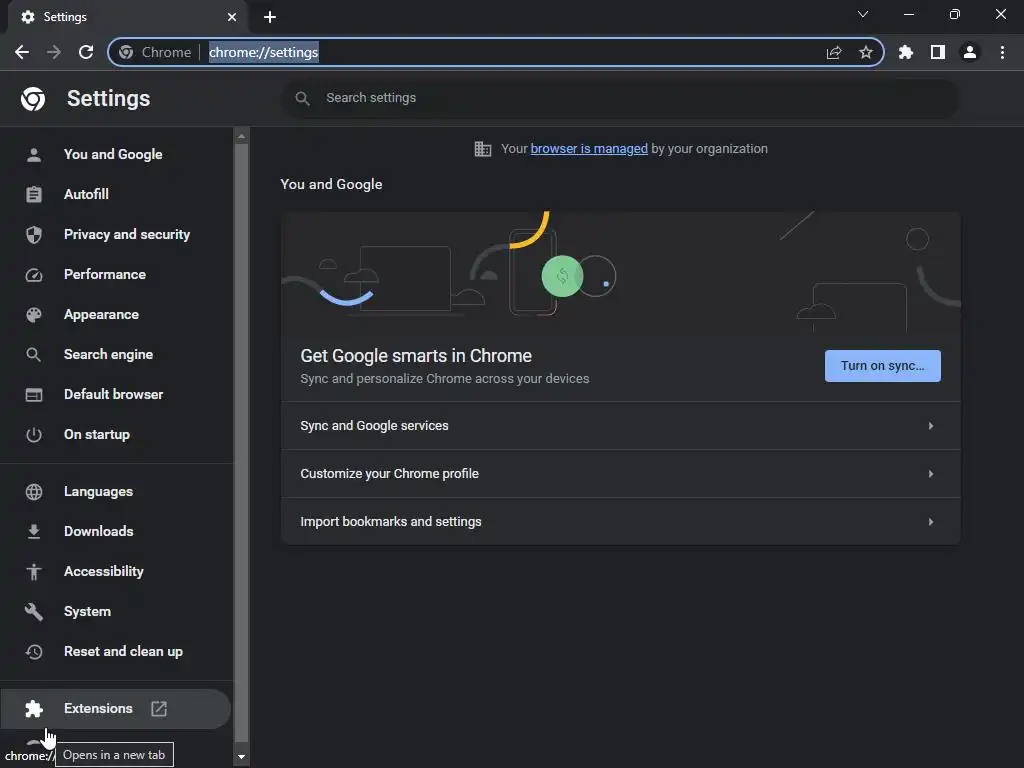Click the Accessibility figure icon
The image size is (1024, 768).
tap(34, 571)
